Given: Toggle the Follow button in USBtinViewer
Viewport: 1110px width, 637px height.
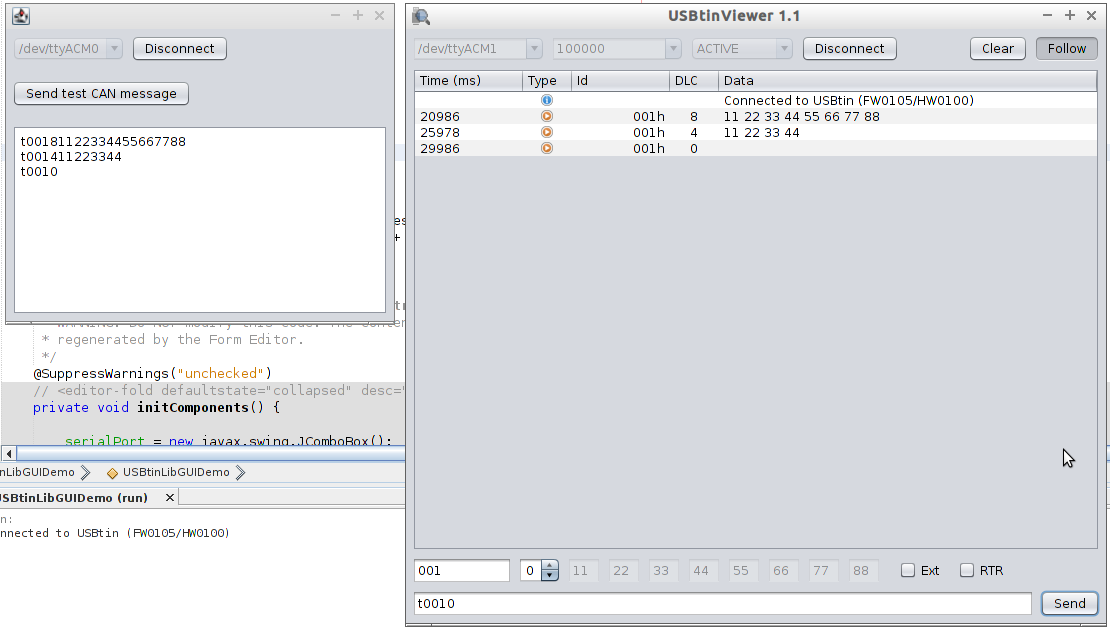Looking at the screenshot, I should pos(1067,49).
